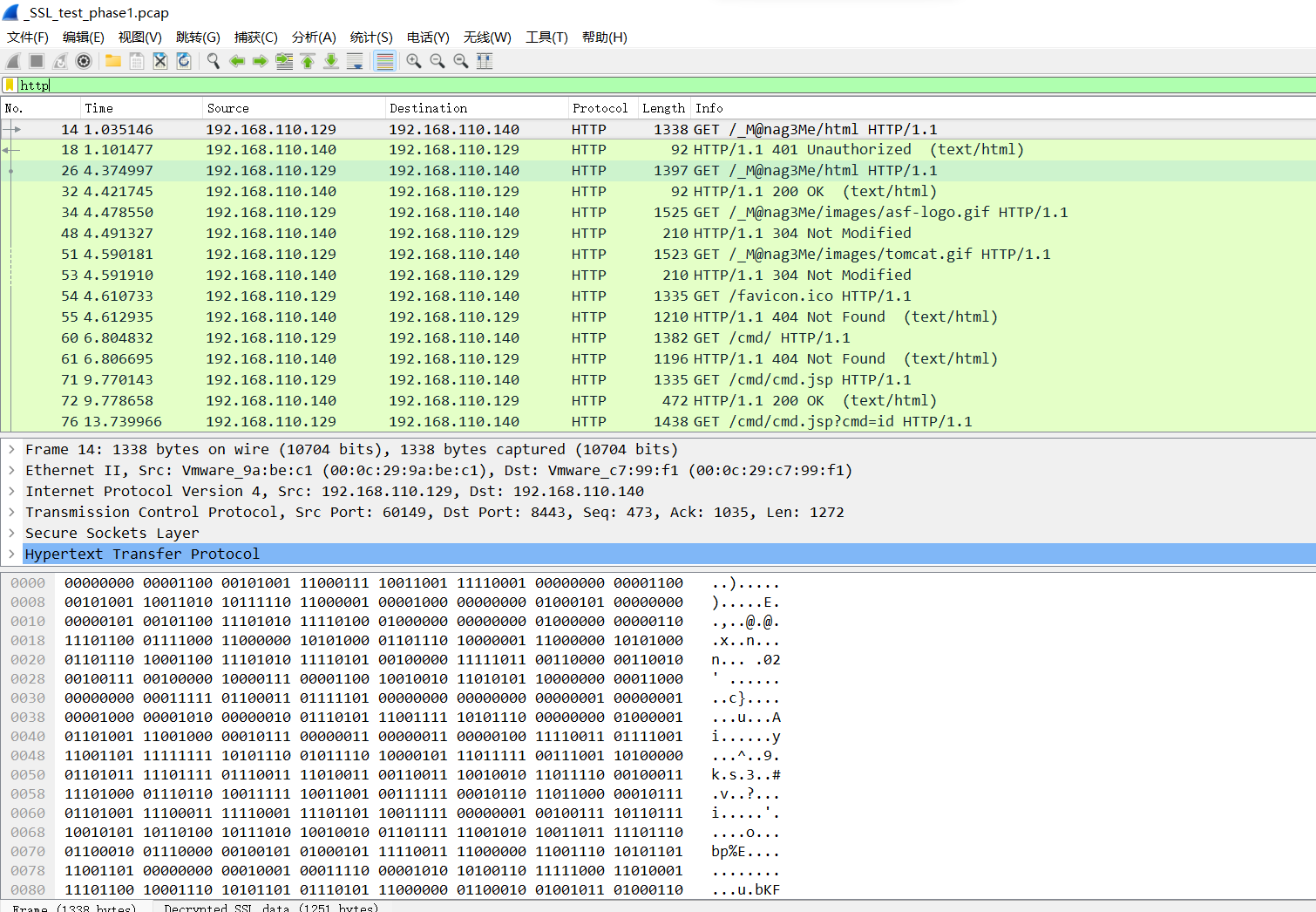Open the 视图(V) menu
Screen dimensions: 1316x912
[140, 37]
